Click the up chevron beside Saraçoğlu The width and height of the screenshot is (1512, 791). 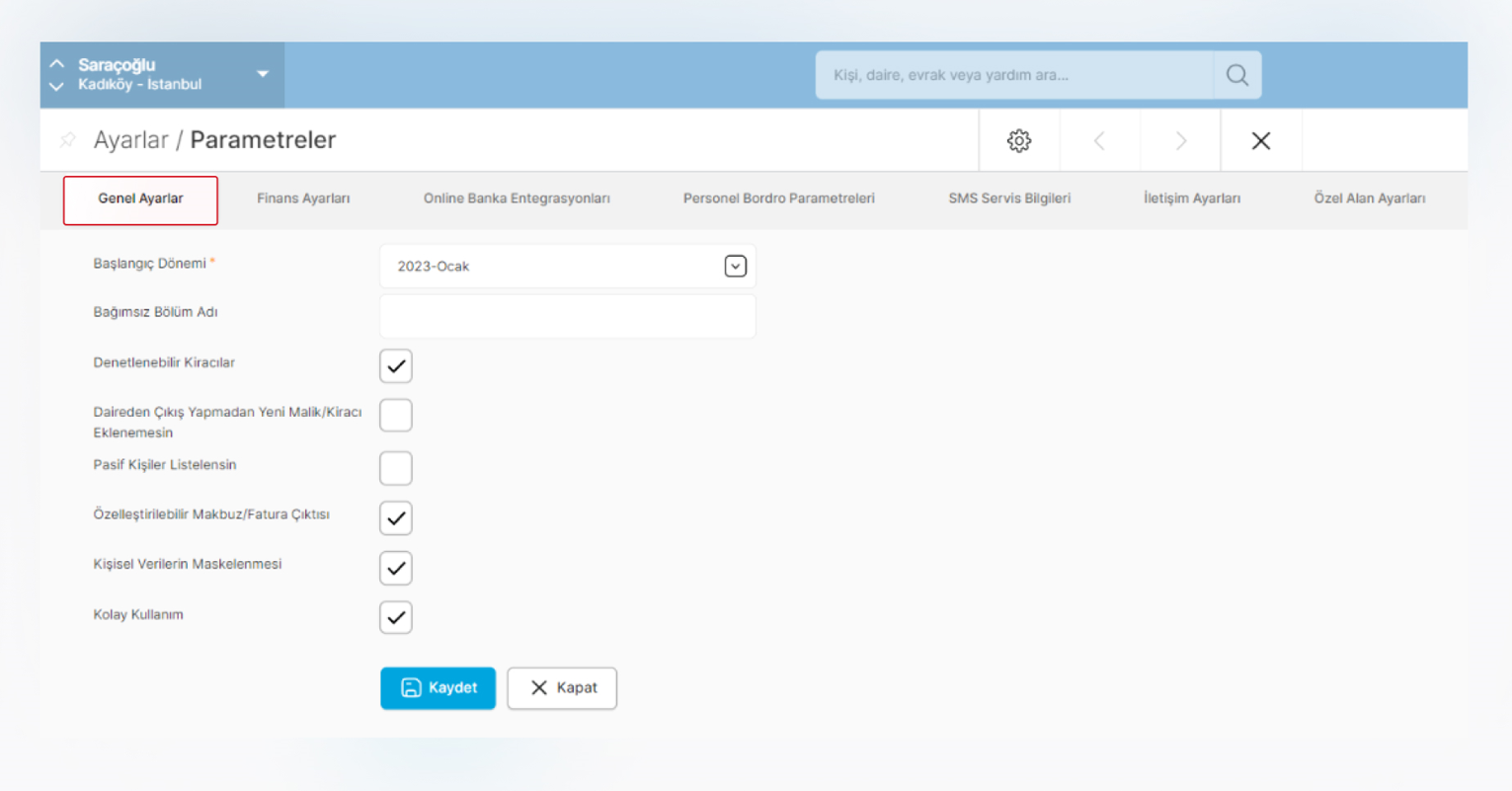[x=57, y=63]
